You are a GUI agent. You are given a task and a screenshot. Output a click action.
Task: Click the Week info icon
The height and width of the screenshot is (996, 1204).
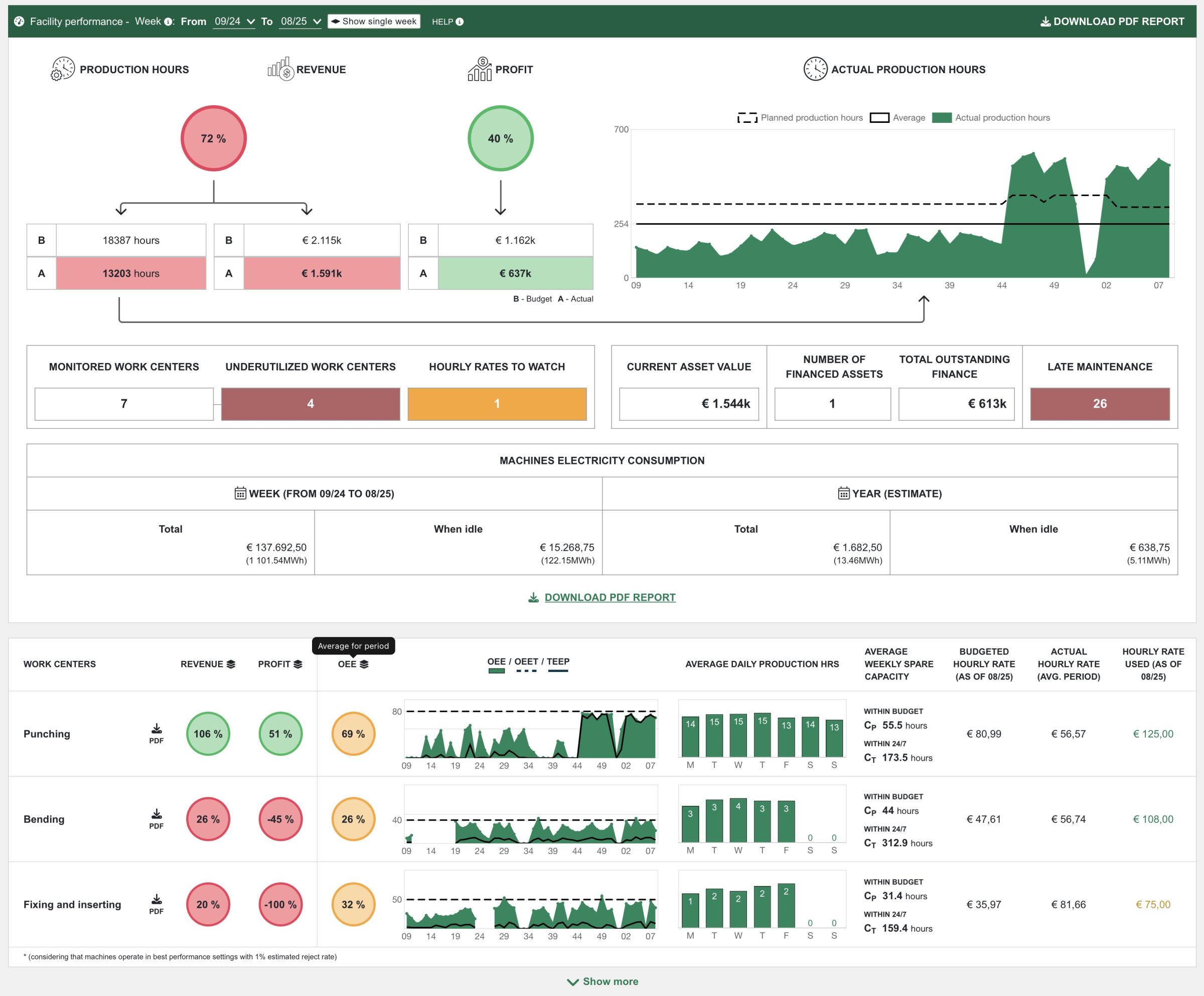click(168, 22)
